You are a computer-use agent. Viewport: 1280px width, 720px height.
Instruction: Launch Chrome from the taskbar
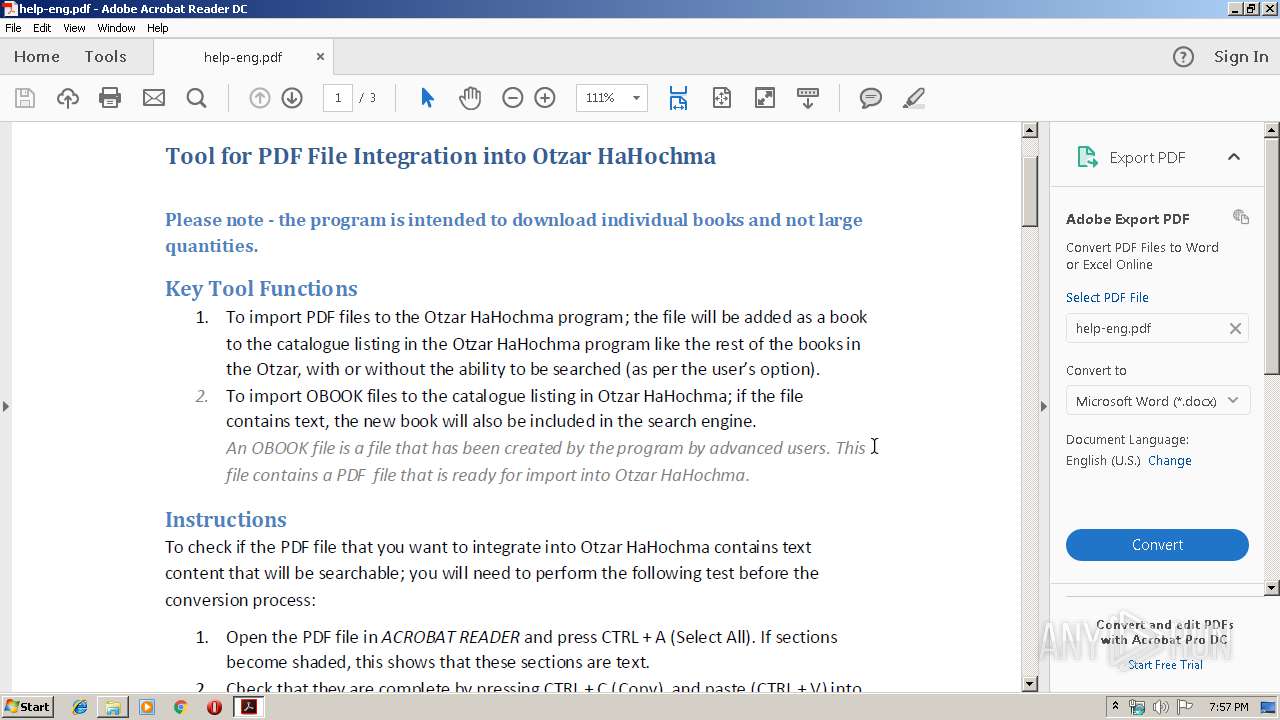(180, 707)
